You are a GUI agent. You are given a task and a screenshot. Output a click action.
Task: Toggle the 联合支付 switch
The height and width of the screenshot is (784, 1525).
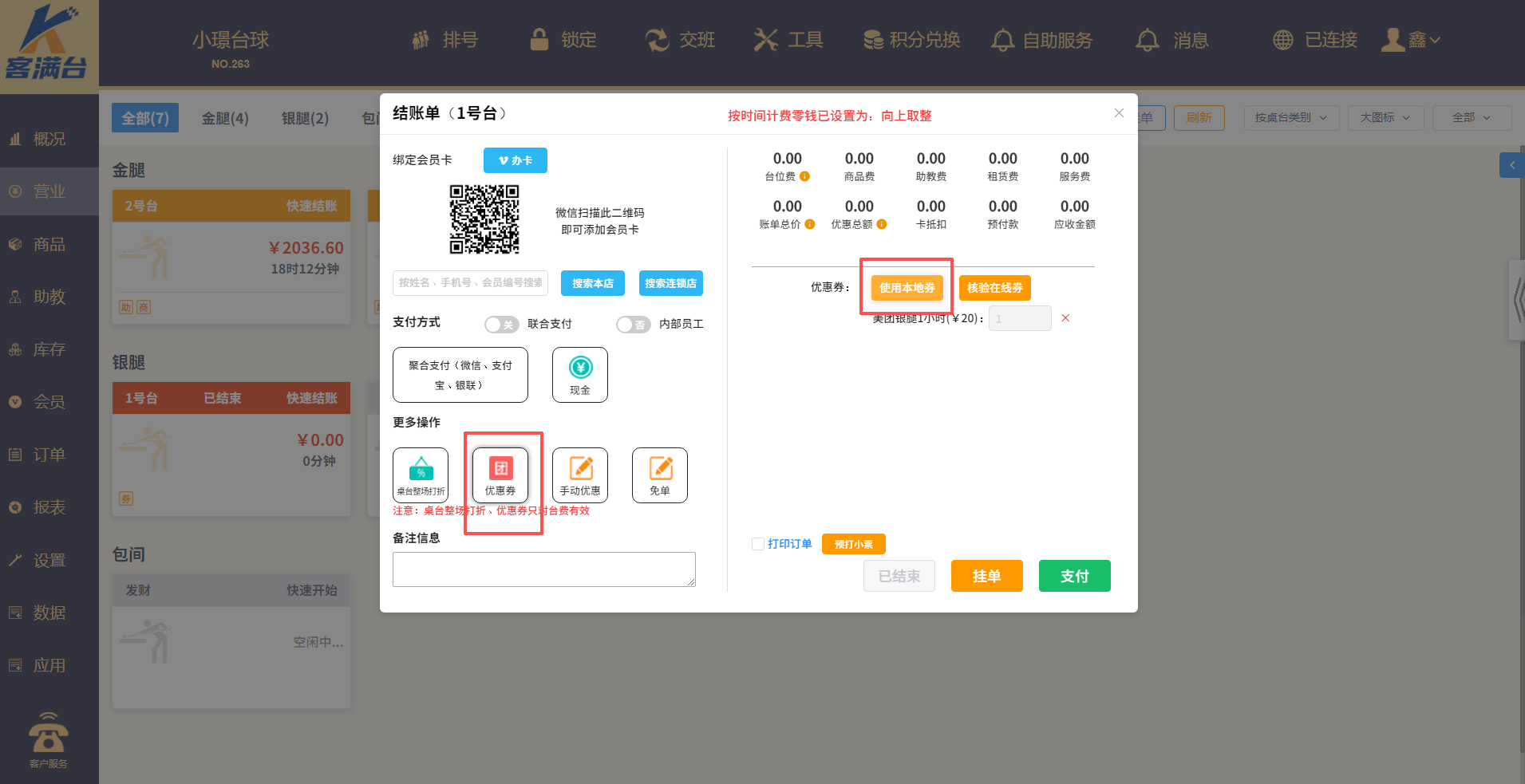point(501,325)
